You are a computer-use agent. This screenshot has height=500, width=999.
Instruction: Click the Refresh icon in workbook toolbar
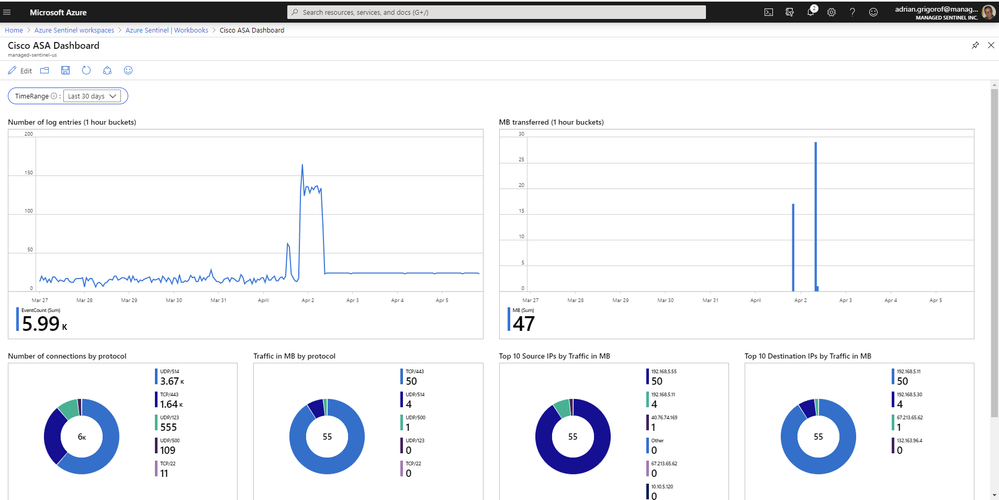[x=86, y=70]
